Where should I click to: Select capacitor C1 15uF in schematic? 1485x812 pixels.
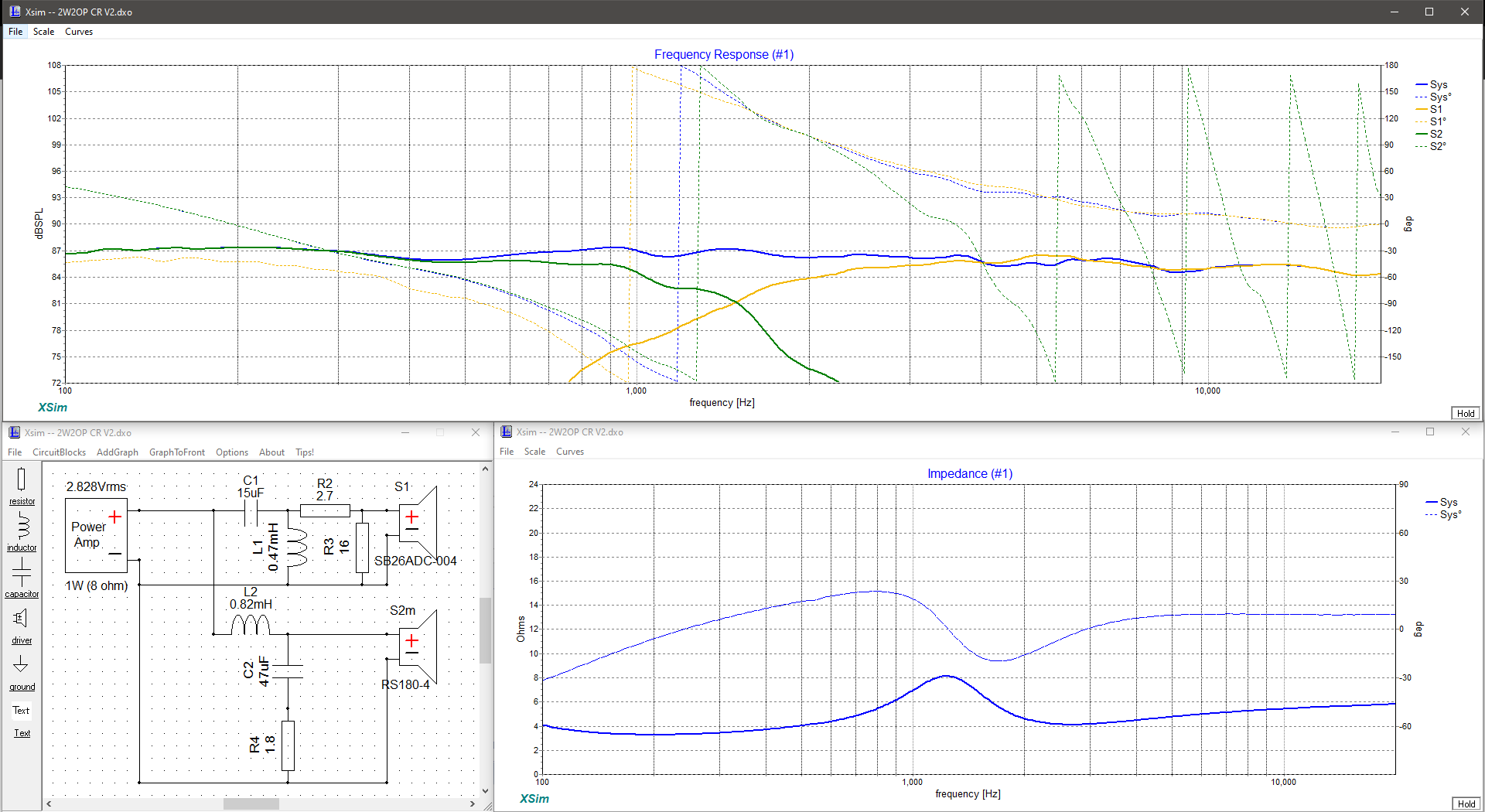click(251, 510)
